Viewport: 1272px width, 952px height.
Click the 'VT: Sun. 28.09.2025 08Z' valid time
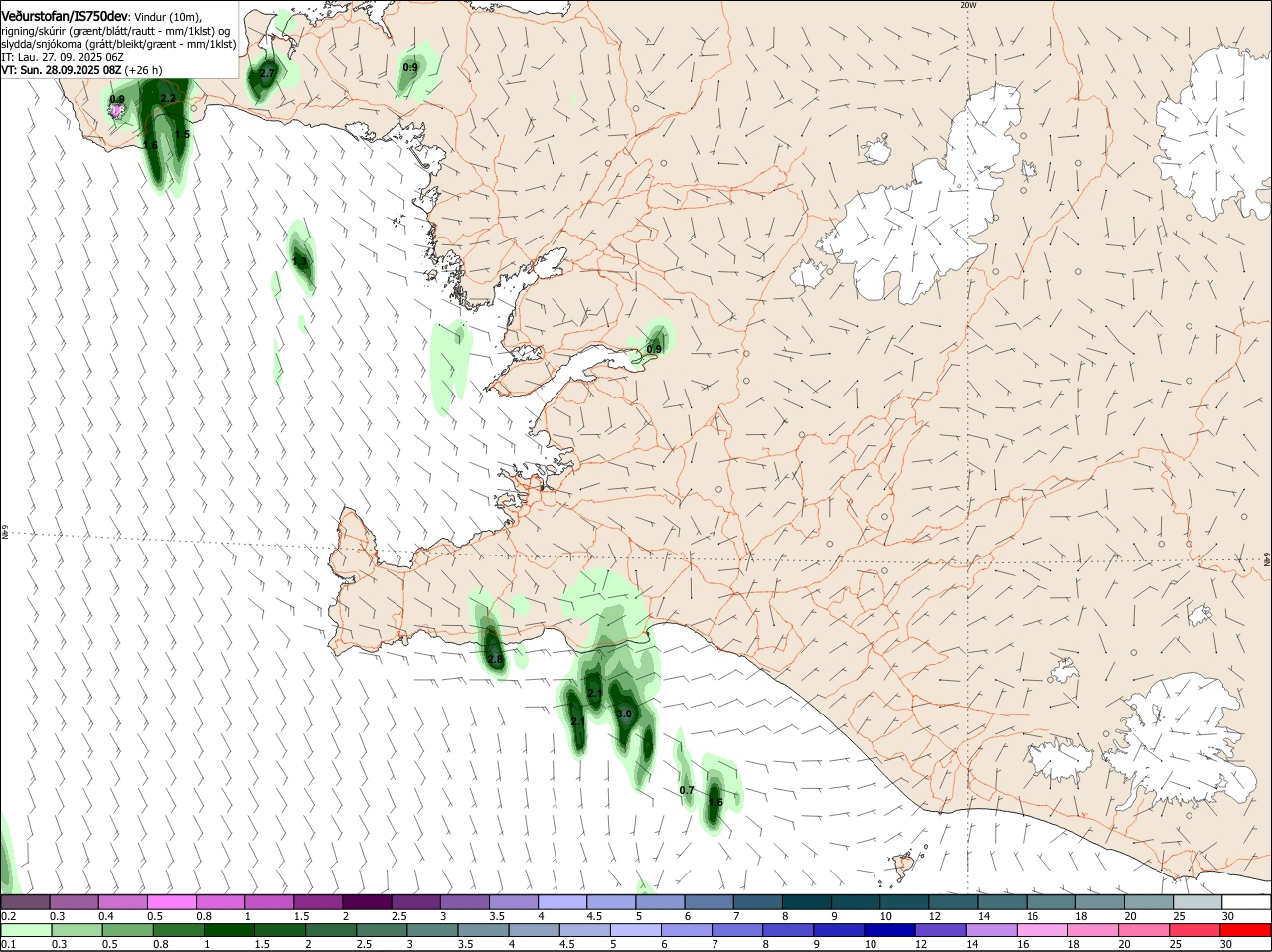61,70
